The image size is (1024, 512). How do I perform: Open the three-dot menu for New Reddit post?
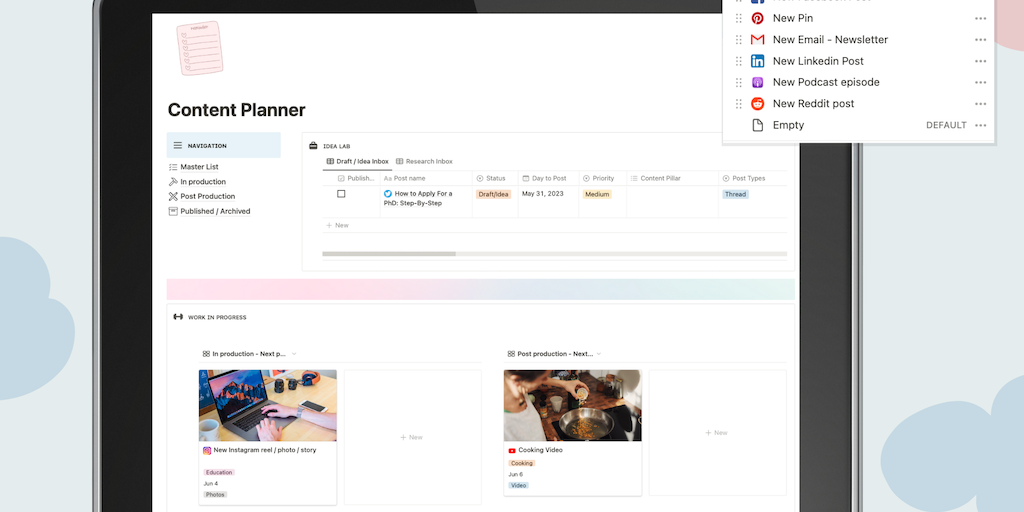(980, 103)
